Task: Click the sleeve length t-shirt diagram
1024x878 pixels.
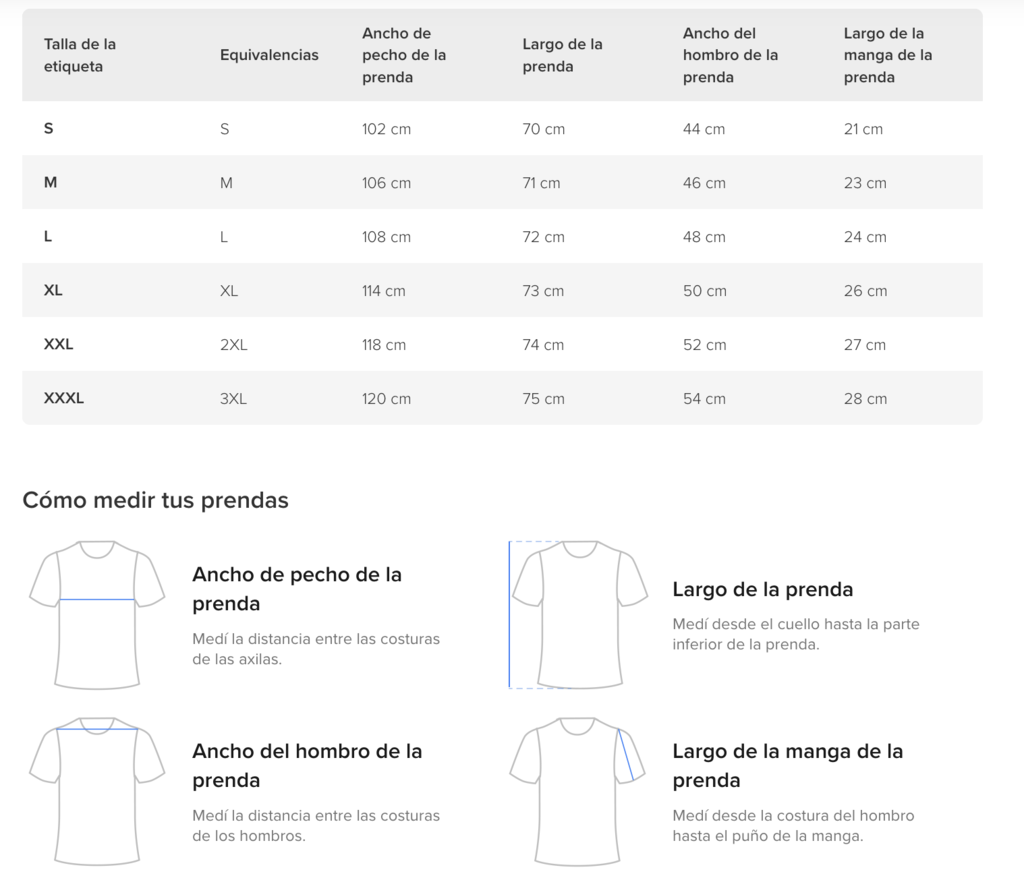Action: (578, 791)
